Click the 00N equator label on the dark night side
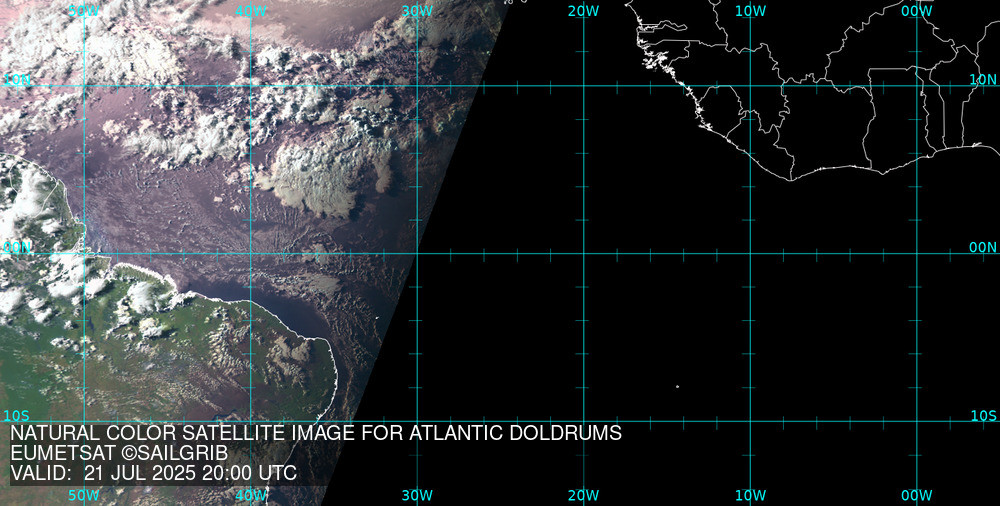The image size is (1000, 506). [x=983, y=248]
